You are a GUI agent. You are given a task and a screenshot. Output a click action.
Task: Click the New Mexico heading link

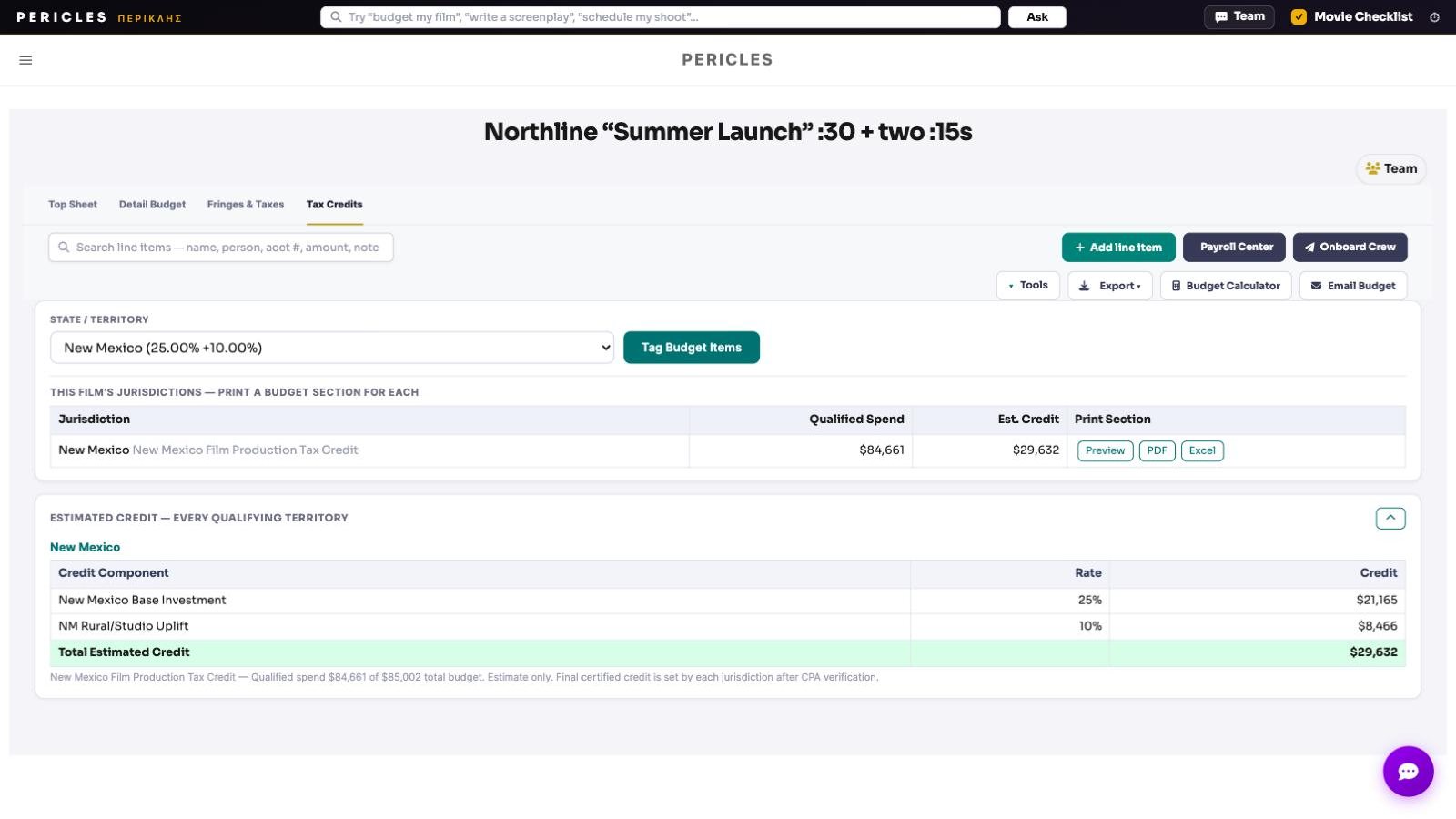click(x=85, y=548)
